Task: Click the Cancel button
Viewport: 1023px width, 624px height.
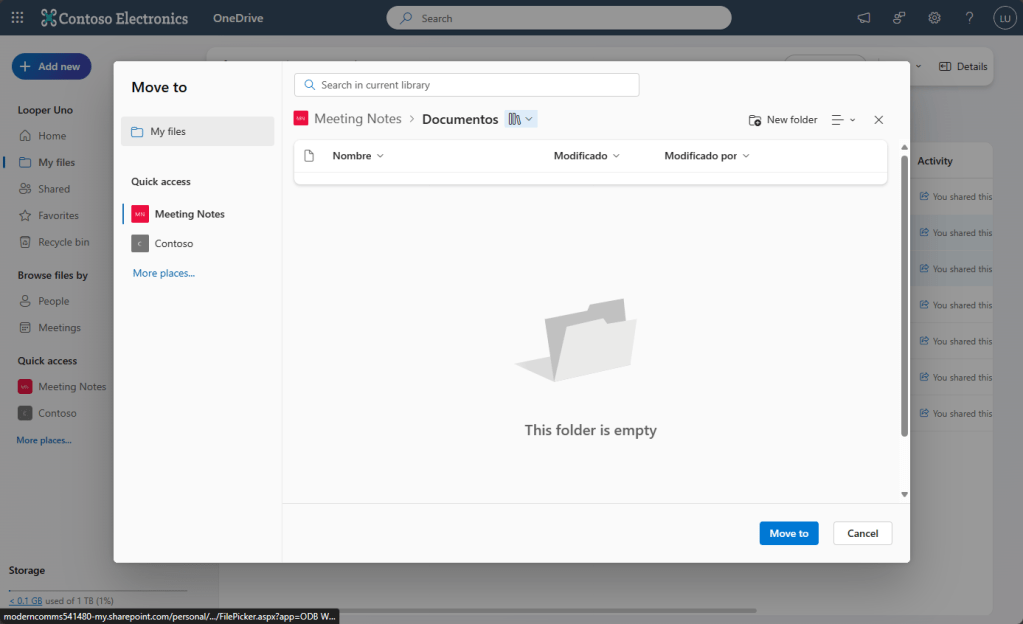Action: 862,533
